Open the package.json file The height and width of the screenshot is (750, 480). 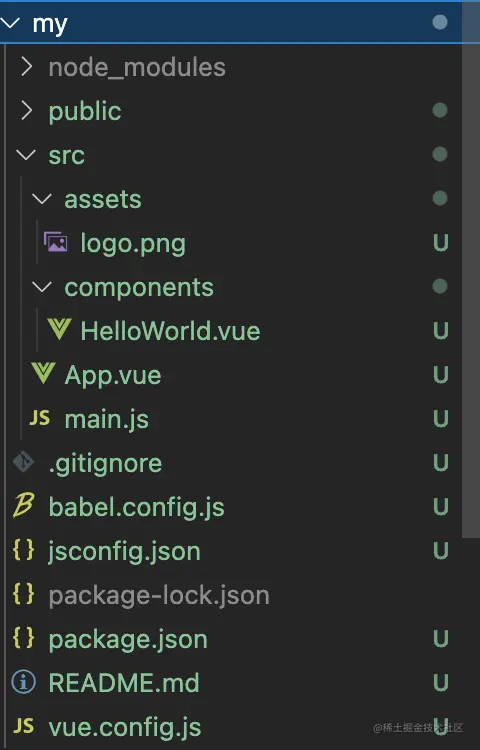click(x=128, y=640)
